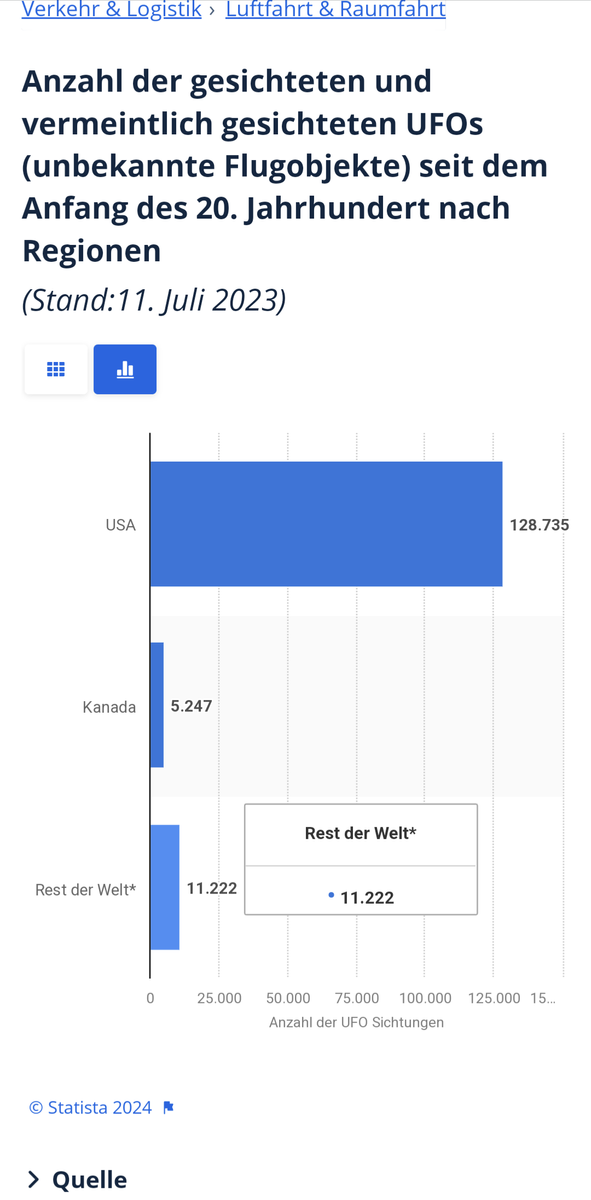Click the USA bar in the chart

click(x=326, y=524)
